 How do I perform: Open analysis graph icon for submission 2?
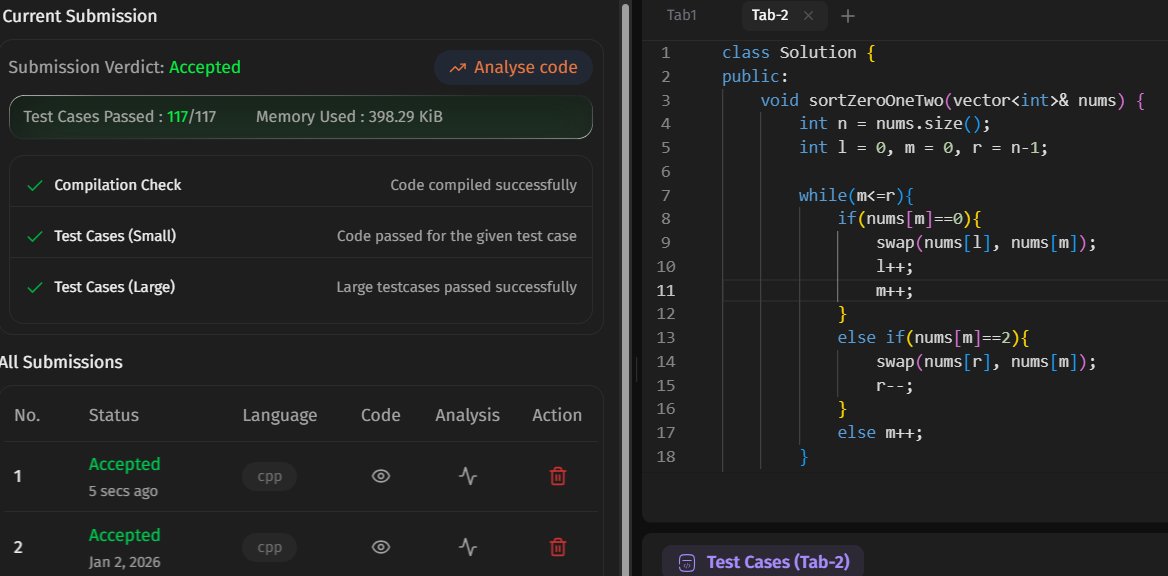pyautogui.click(x=467, y=548)
